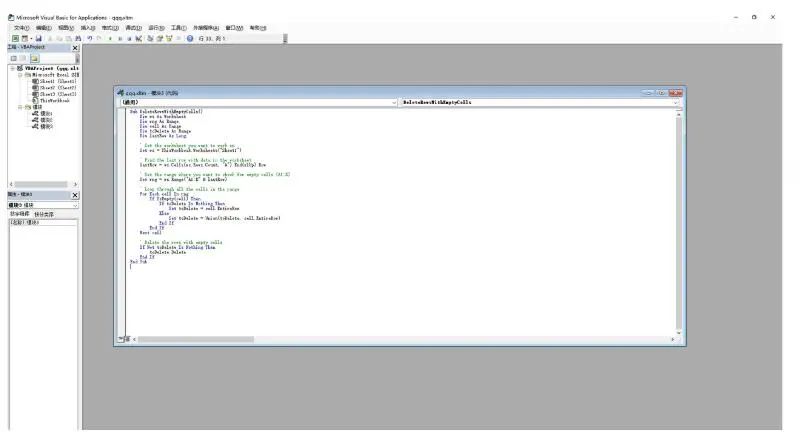Viewport: 809px width, 446px height.
Task: Click the Design Mode toolbar icon
Action: coord(141,38)
